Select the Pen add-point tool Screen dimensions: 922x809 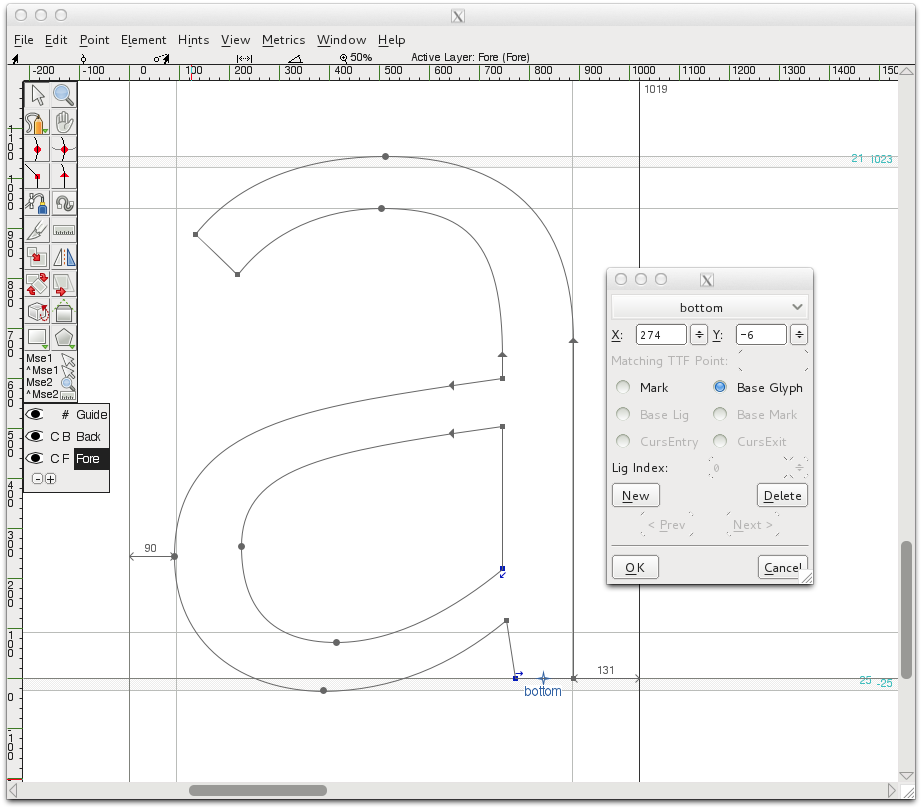click(37, 203)
